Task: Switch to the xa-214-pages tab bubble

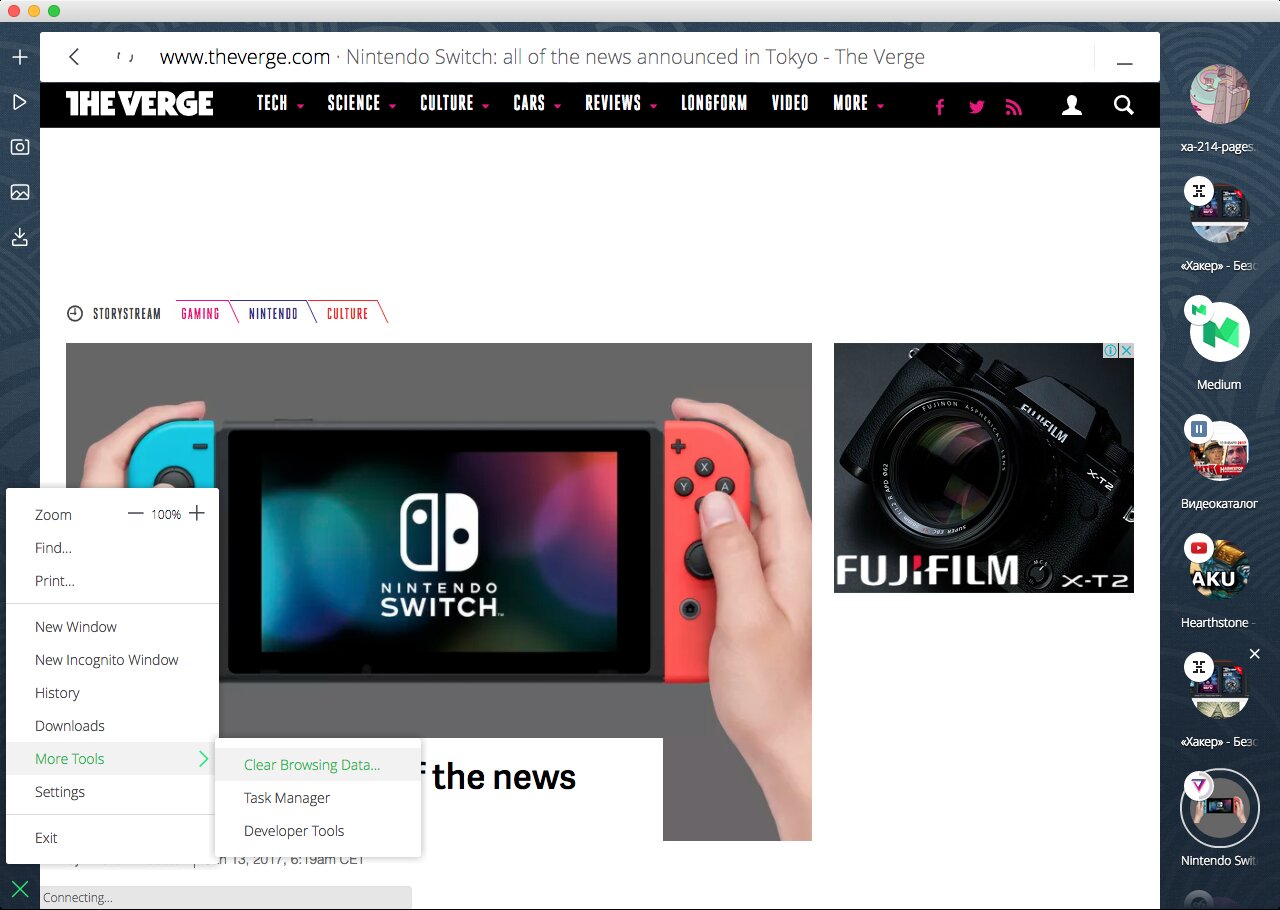Action: pyautogui.click(x=1219, y=96)
